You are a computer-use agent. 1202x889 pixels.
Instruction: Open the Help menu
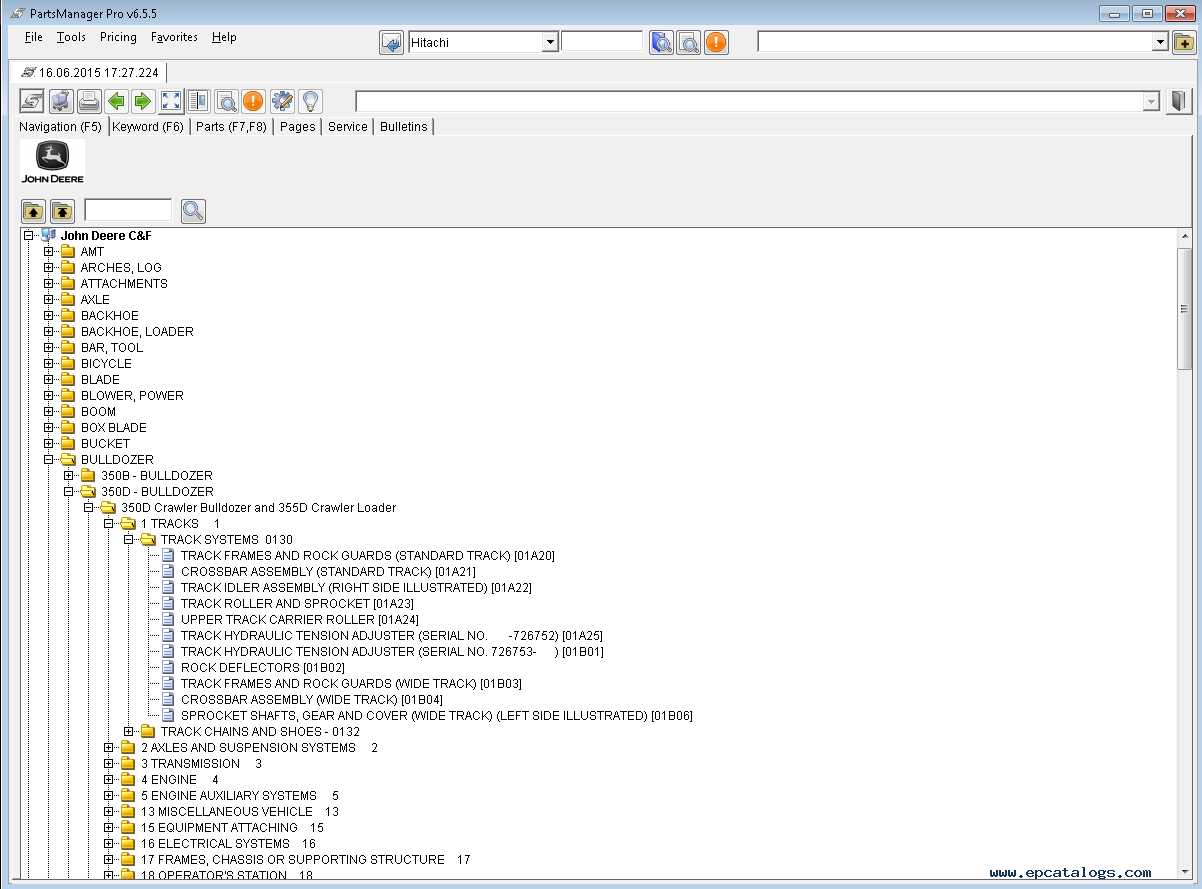(x=224, y=37)
